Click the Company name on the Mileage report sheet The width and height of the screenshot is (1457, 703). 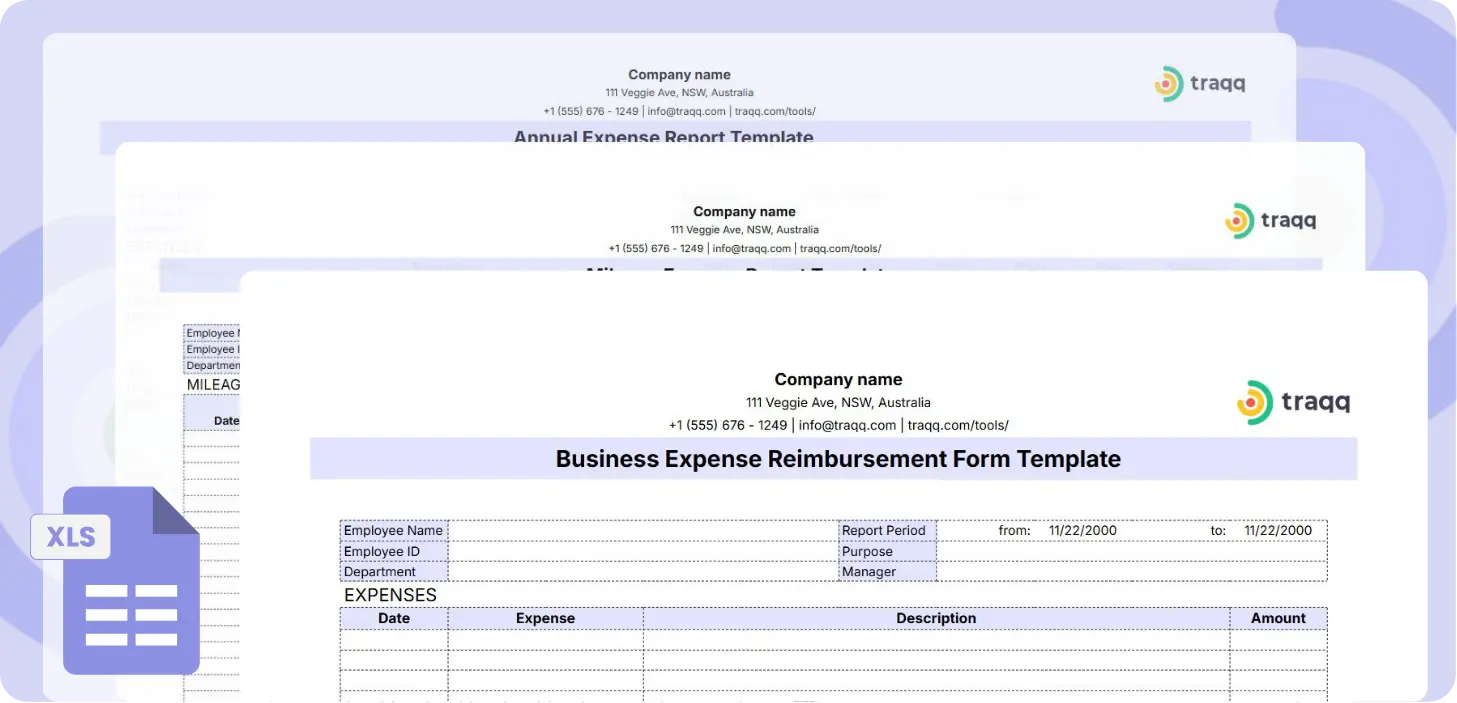[744, 211]
